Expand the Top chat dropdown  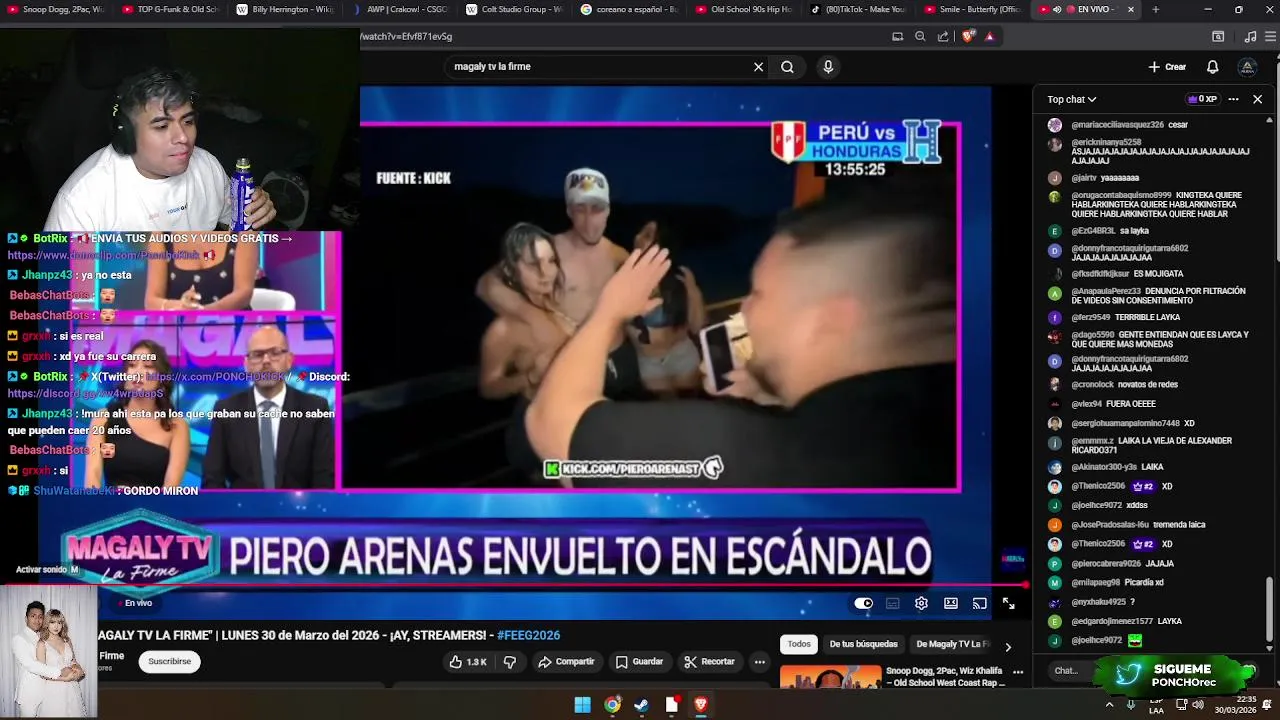pyautogui.click(x=1072, y=99)
